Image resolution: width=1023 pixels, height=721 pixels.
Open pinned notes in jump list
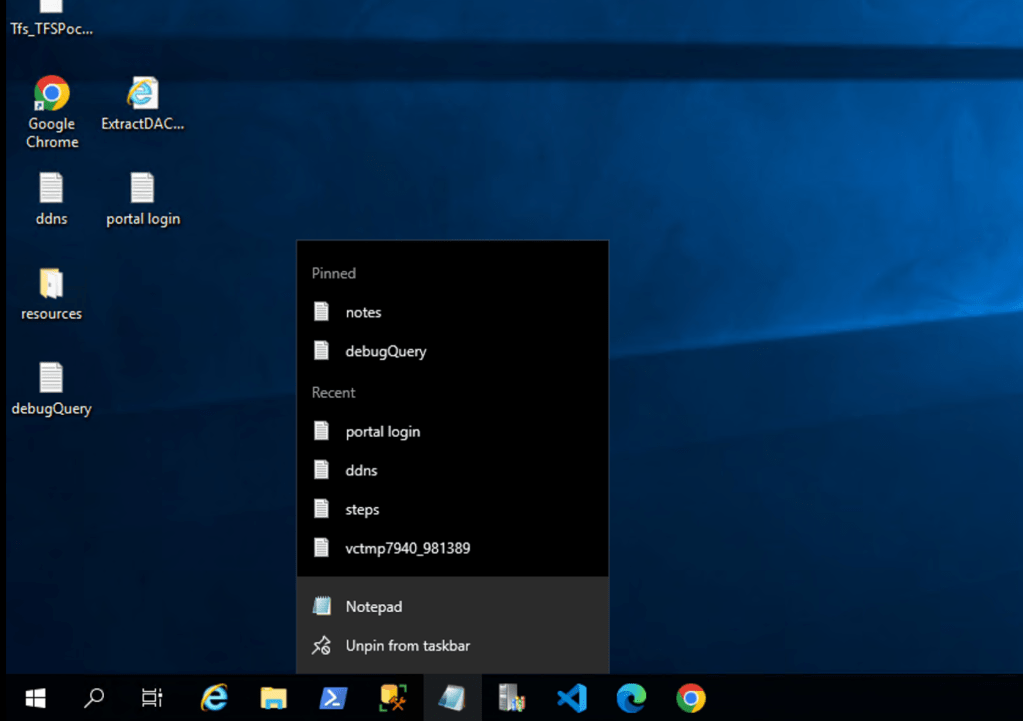point(452,312)
